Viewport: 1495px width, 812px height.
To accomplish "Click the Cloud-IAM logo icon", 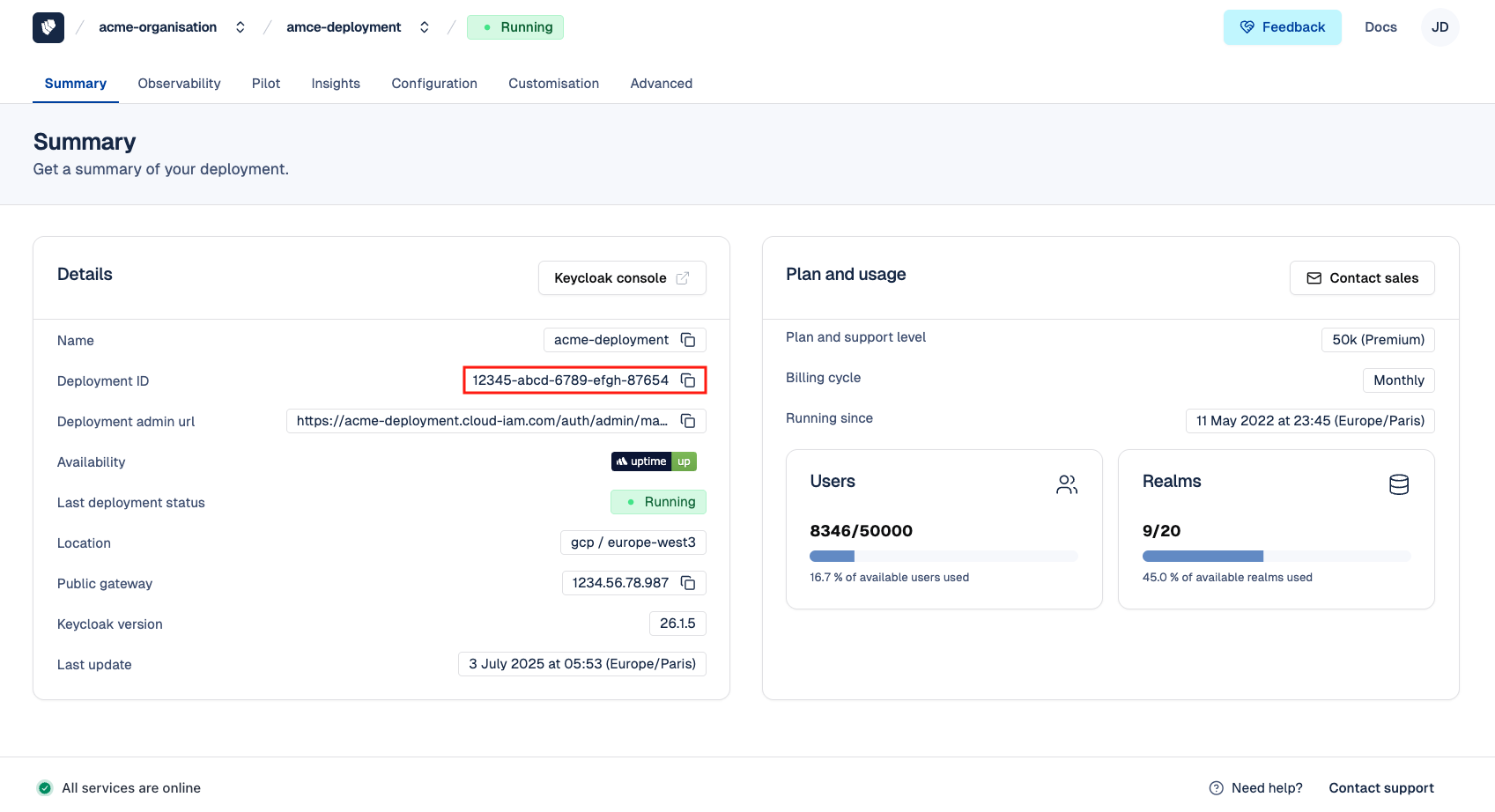I will point(48,27).
